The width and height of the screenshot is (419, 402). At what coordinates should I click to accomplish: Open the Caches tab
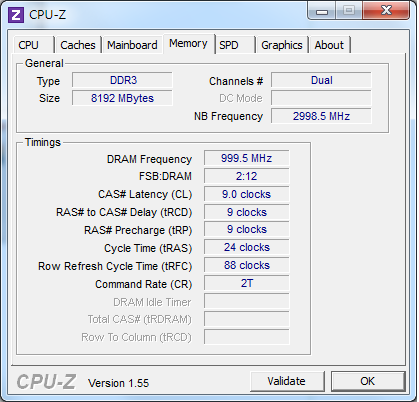pos(78,45)
